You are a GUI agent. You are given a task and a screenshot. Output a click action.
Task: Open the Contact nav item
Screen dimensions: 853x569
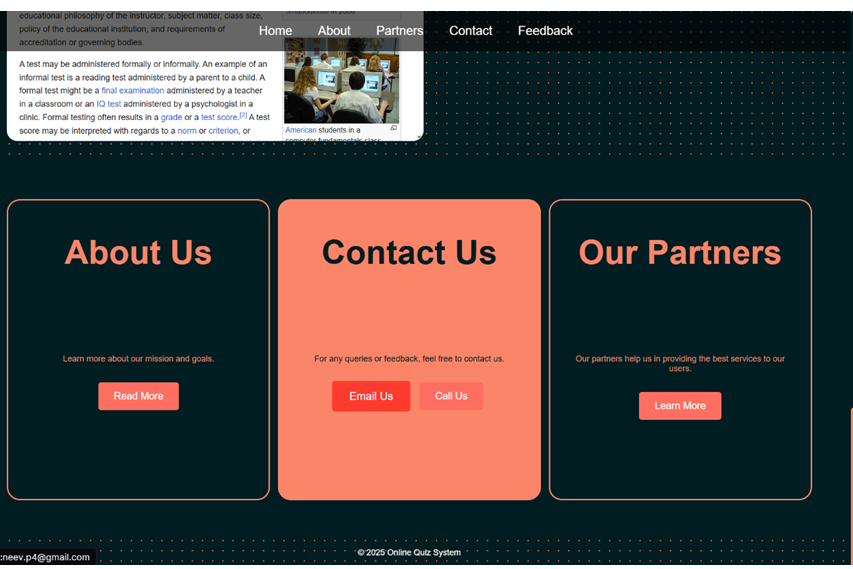(471, 31)
